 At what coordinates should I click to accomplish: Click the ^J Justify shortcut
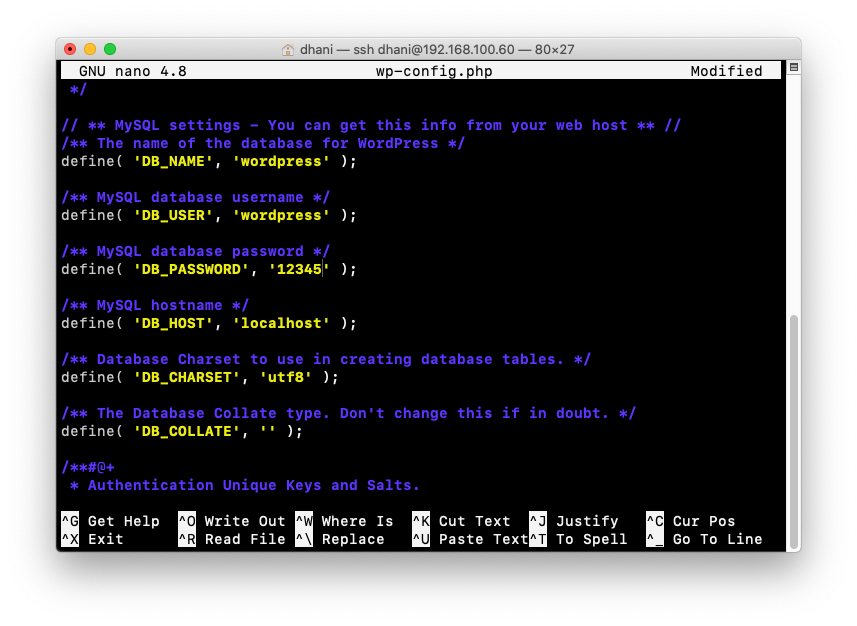[574, 521]
